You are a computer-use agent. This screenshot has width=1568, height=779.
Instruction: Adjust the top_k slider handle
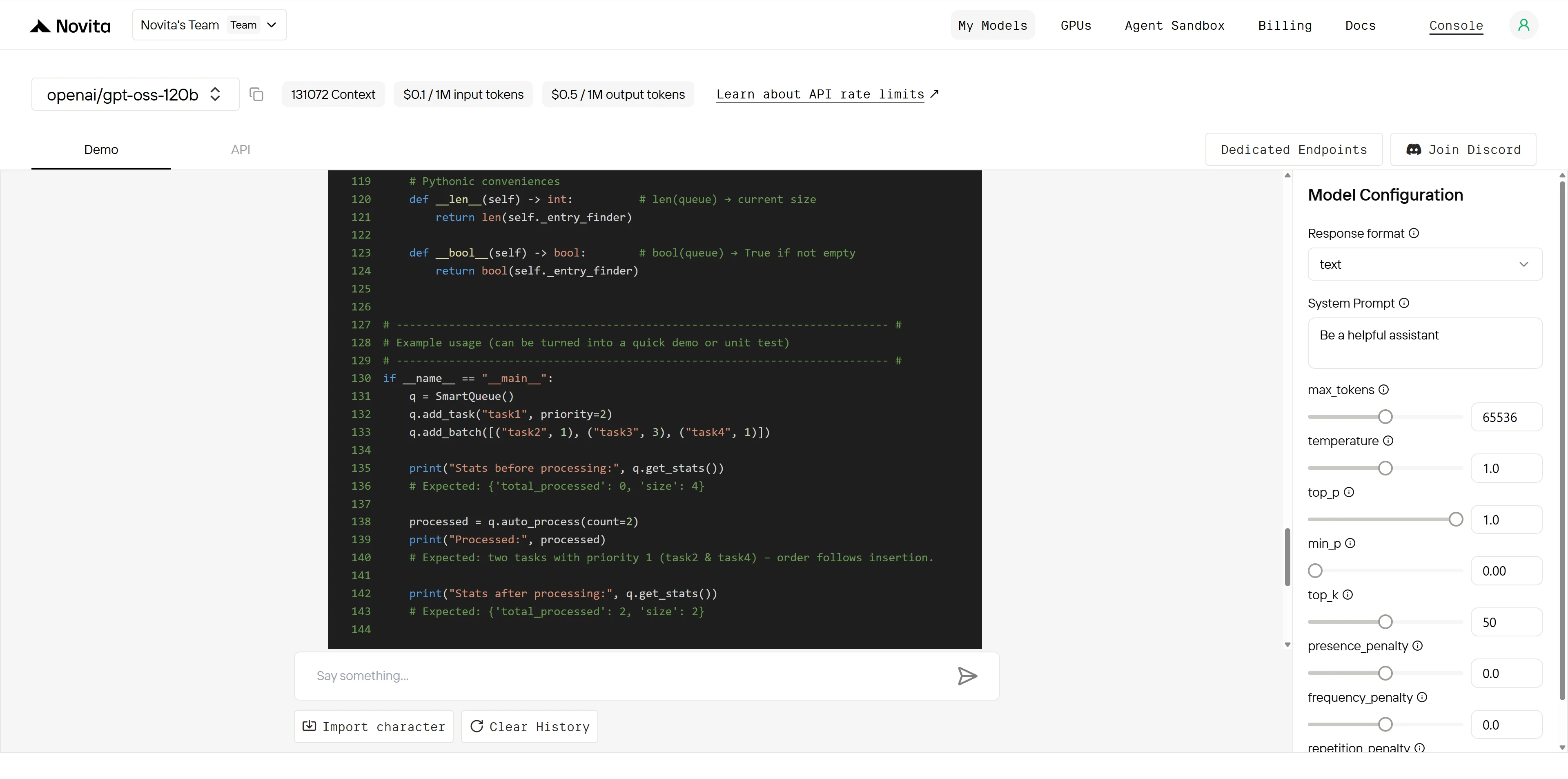pyautogui.click(x=1385, y=623)
